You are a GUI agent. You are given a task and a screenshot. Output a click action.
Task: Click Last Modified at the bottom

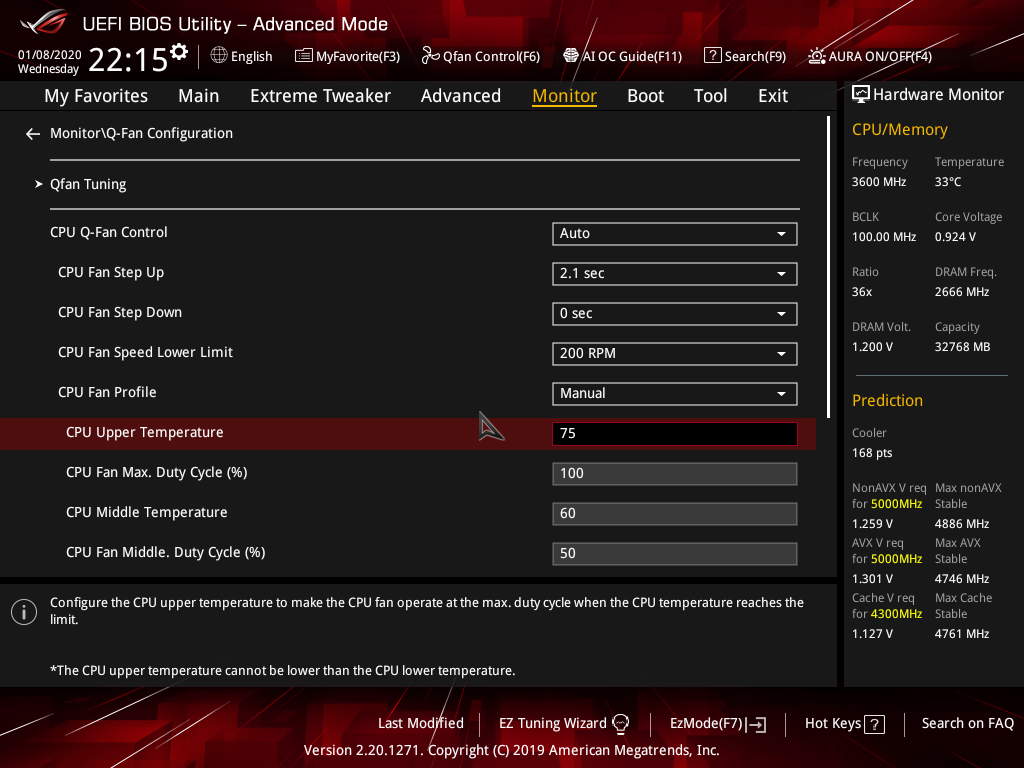click(421, 724)
